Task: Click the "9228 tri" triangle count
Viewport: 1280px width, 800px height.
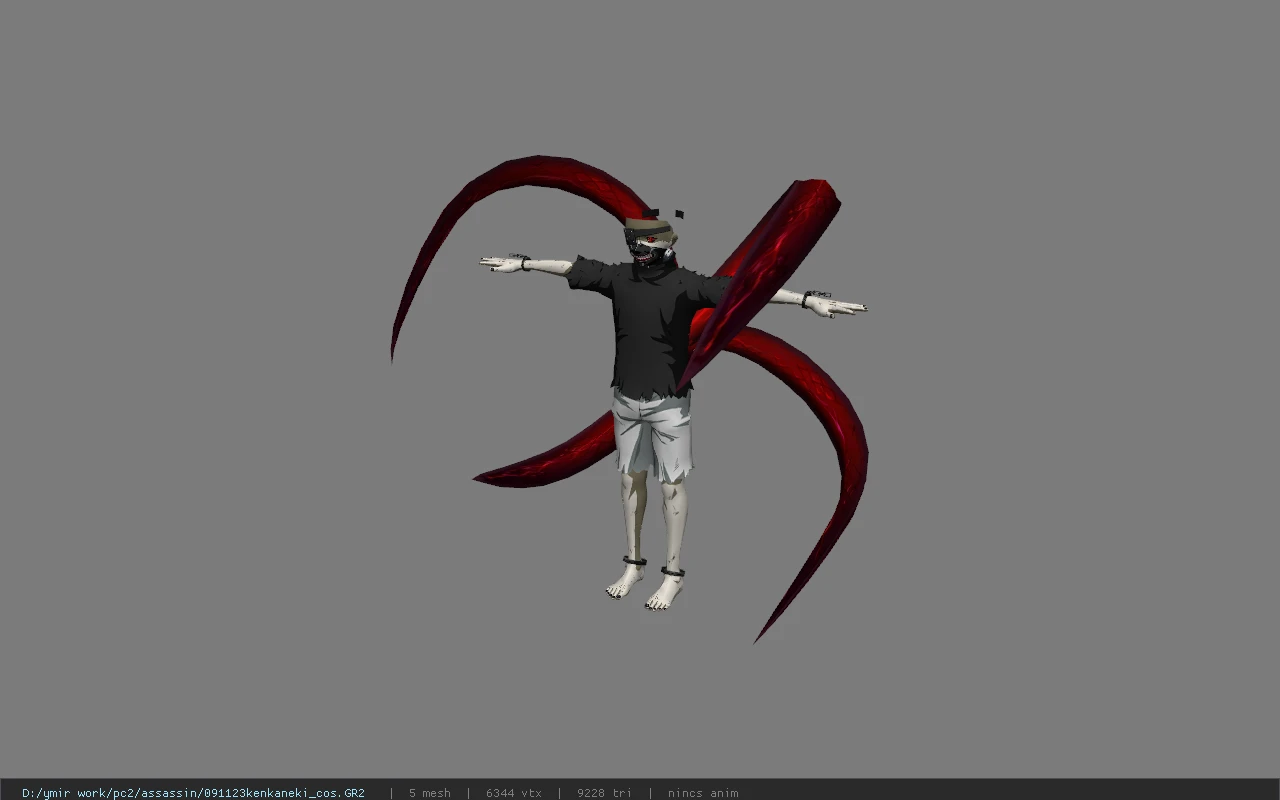Action: tap(604, 793)
